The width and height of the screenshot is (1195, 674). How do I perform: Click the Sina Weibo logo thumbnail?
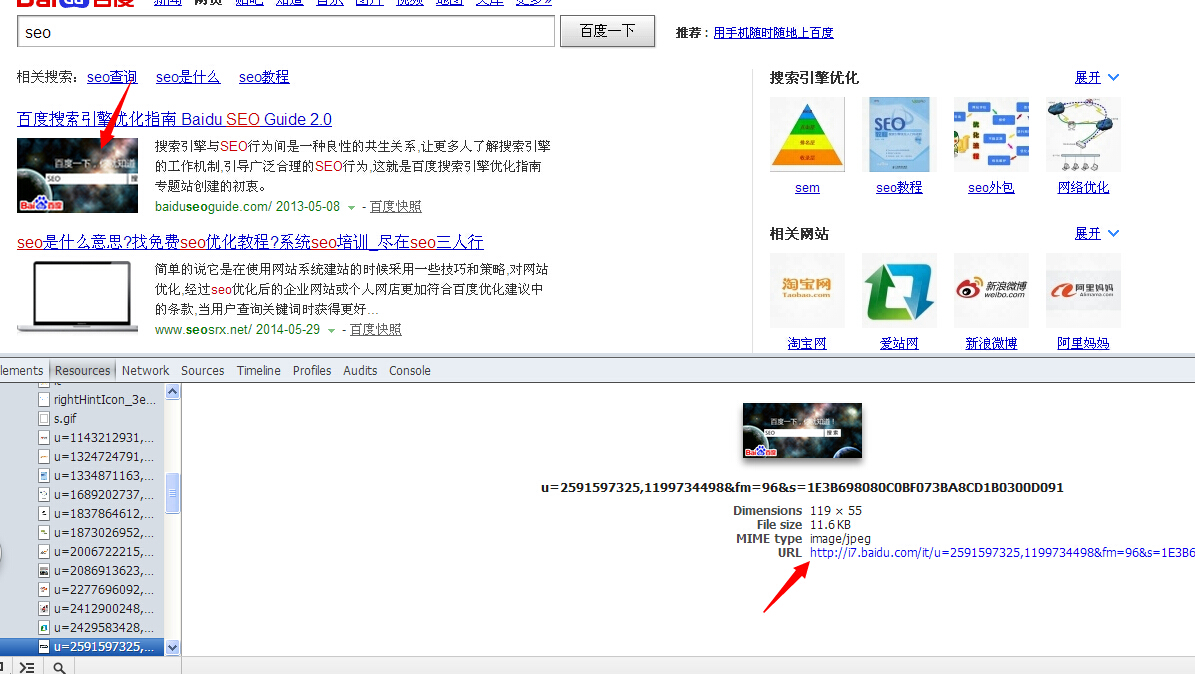tap(992, 290)
